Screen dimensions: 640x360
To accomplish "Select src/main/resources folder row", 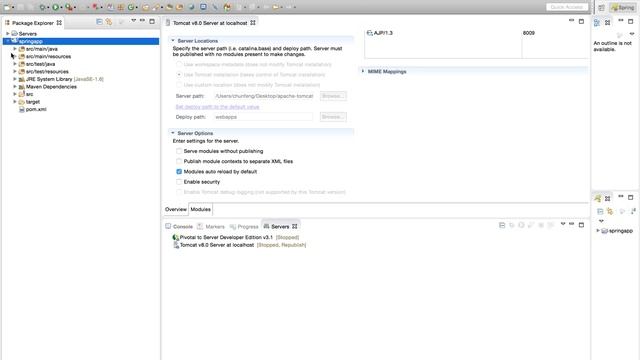I will pyautogui.click(x=48, y=56).
